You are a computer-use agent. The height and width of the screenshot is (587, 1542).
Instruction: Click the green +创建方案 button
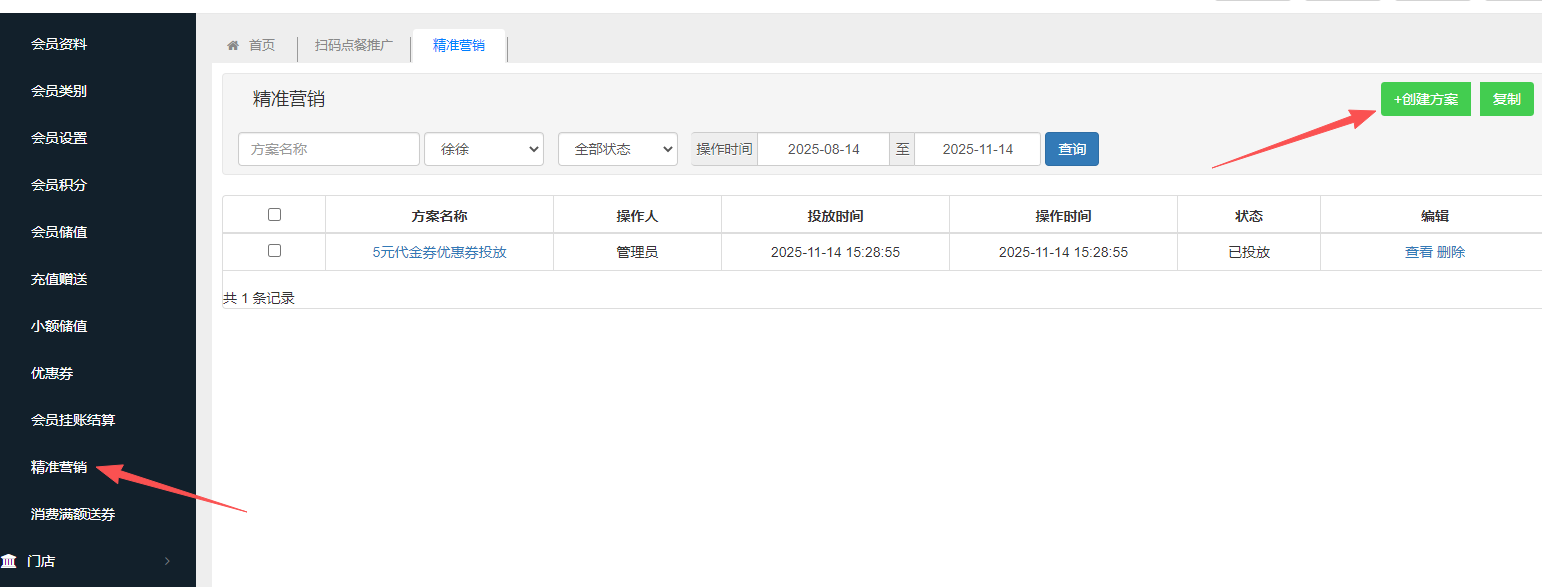pos(1425,99)
